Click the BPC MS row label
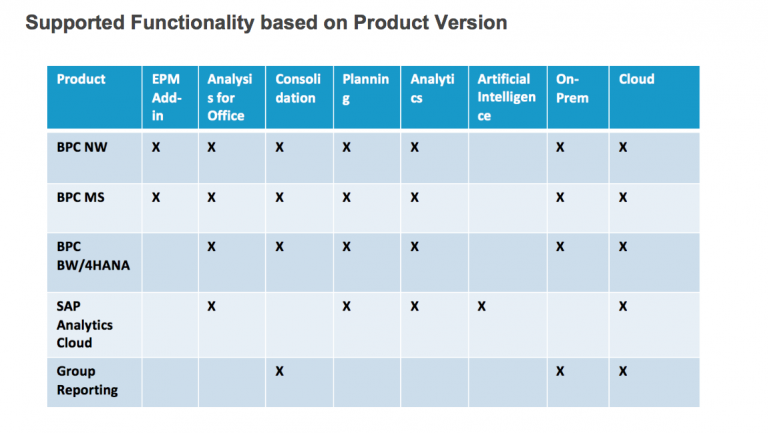The width and height of the screenshot is (768, 433). click(80, 197)
